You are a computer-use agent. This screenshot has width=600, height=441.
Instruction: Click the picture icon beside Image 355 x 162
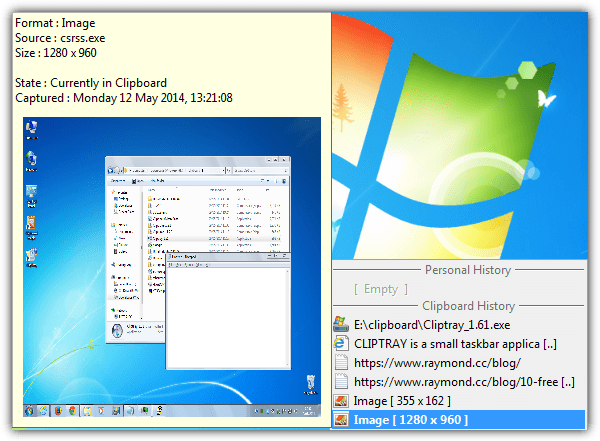pyautogui.click(x=341, y=401)
